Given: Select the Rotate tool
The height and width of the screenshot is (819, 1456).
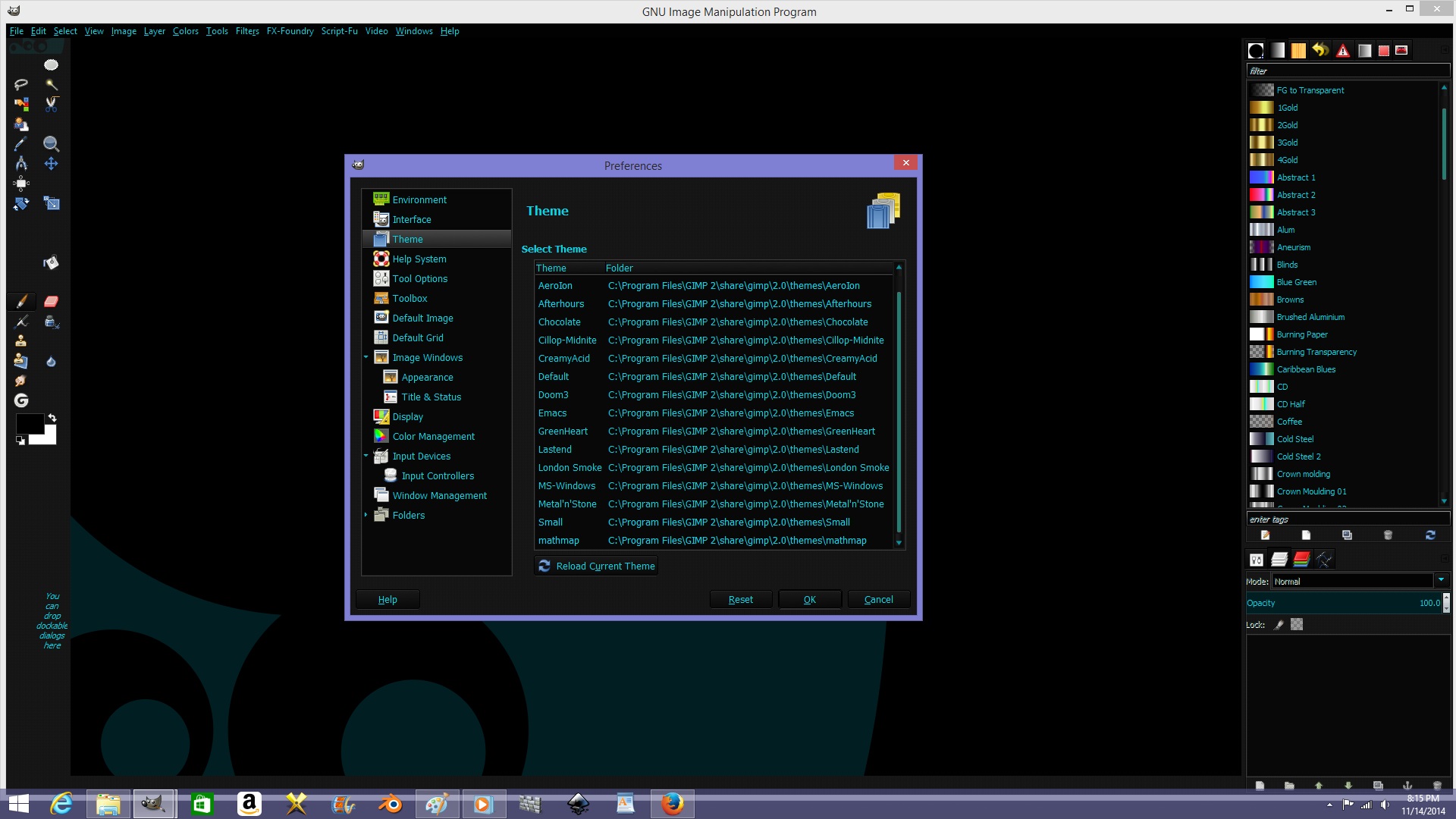Looking at the screenshot, I should pyautogui.click(x=21, y=203).
